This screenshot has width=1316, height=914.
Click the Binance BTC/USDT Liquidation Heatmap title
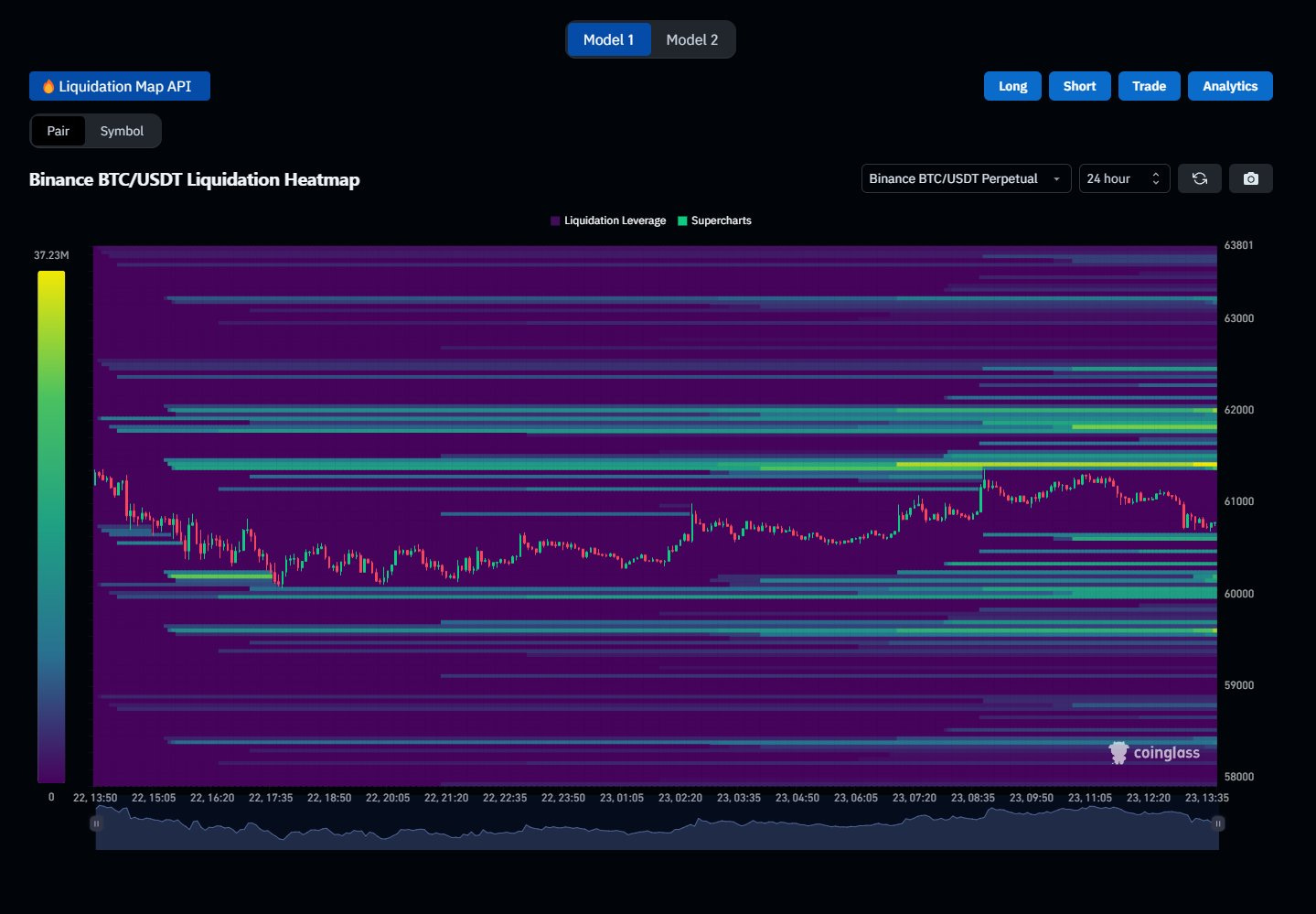point(194,179)
